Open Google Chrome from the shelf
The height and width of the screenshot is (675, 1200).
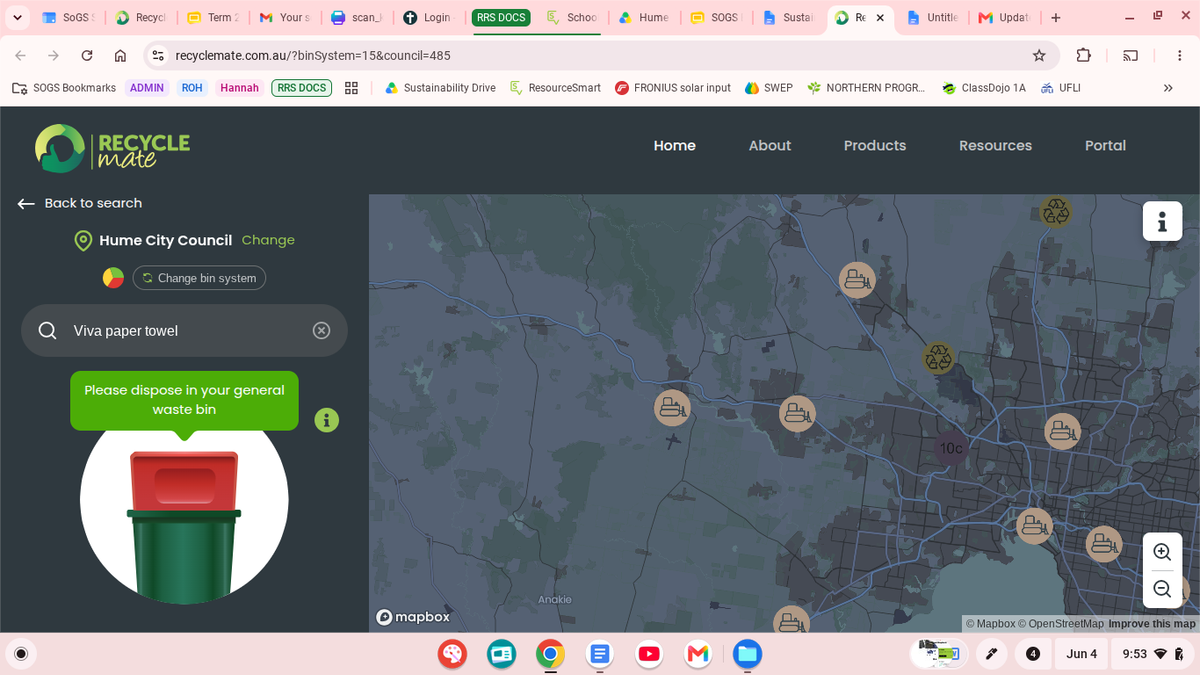(549, 654)
